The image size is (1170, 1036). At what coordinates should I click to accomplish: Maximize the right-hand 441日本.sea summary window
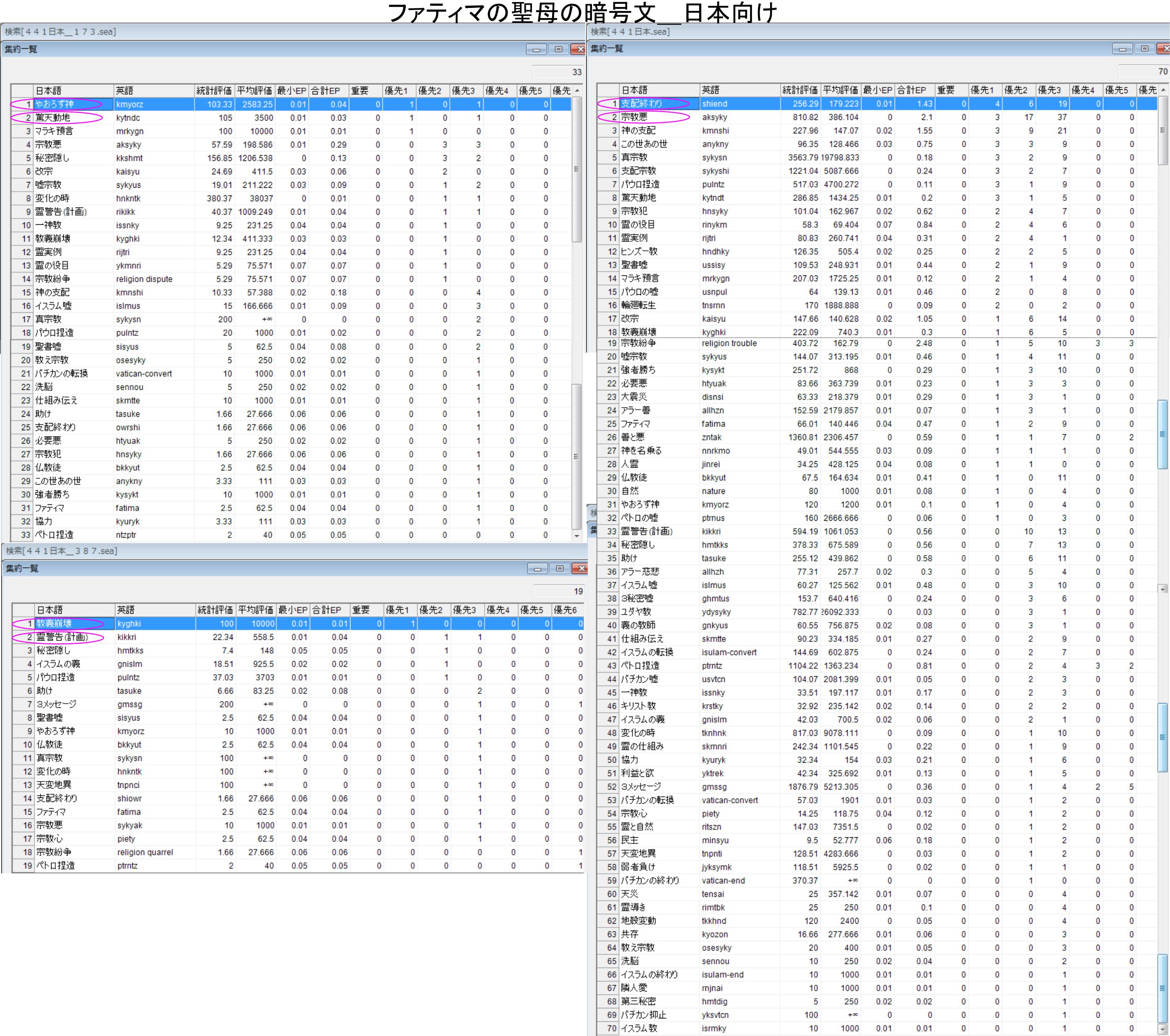1144,49
